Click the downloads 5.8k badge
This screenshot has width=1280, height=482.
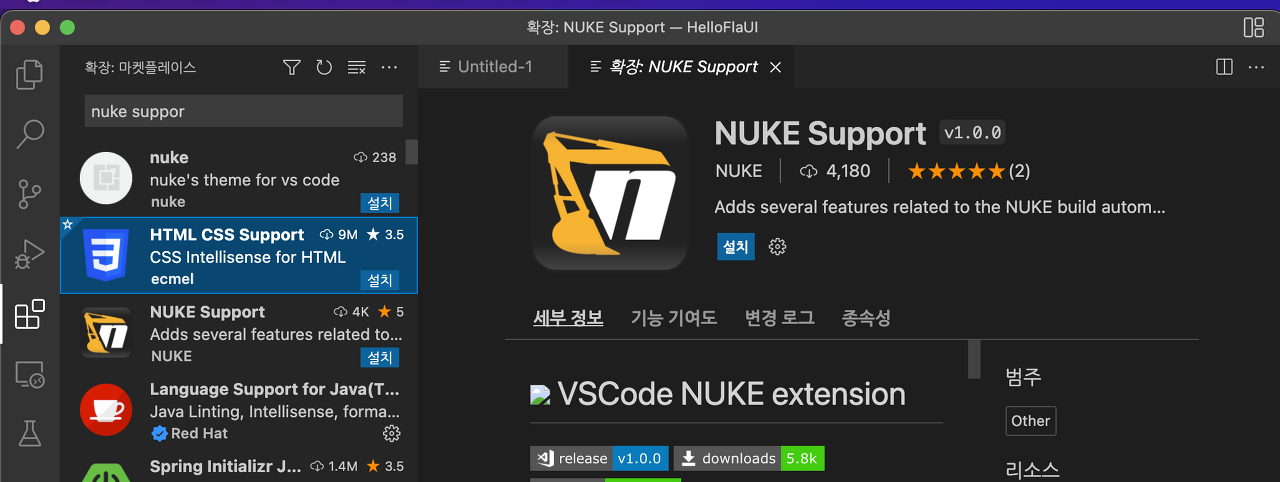(749, 459)
